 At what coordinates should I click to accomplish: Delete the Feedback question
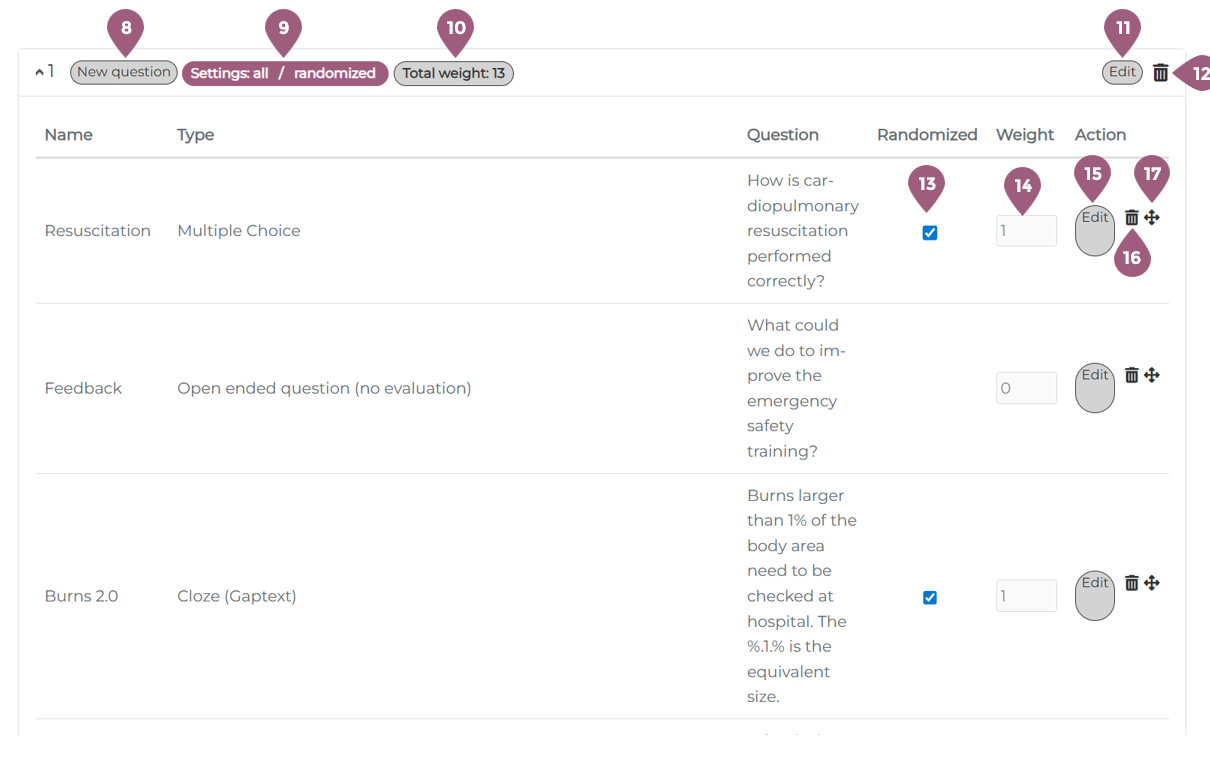click(1131, 375)
